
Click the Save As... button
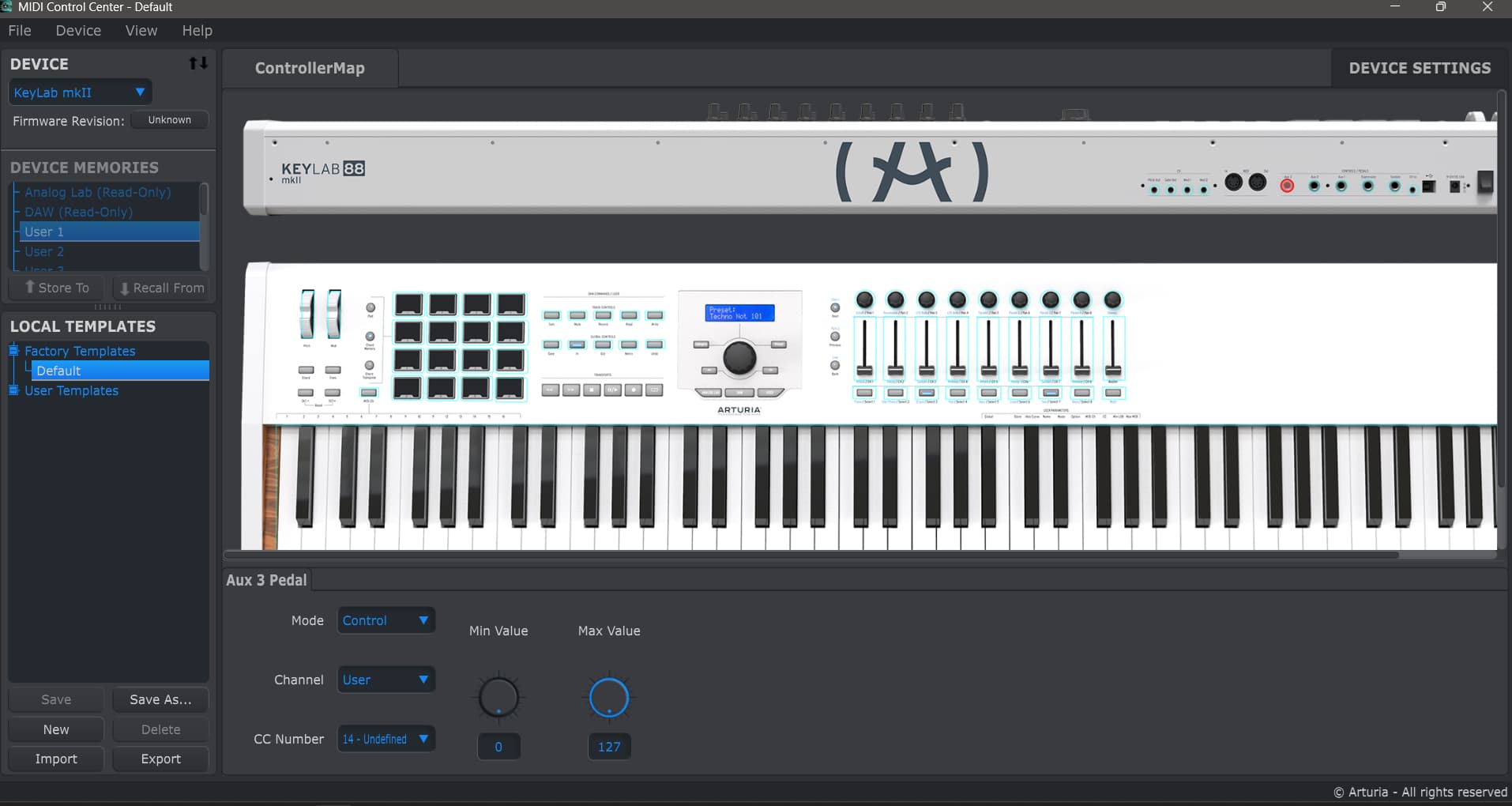click(x=160, y=699)
